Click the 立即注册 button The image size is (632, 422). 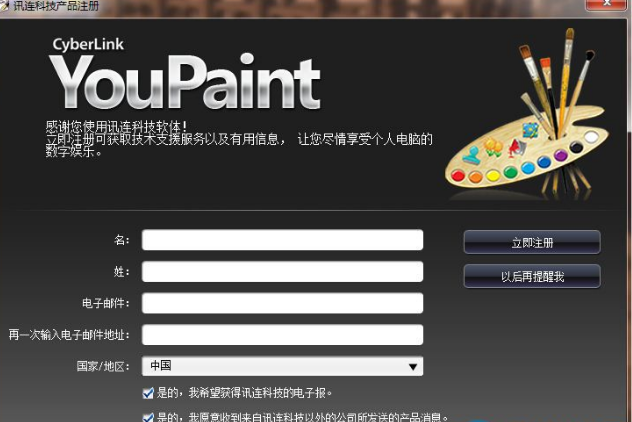pos(532,242)
